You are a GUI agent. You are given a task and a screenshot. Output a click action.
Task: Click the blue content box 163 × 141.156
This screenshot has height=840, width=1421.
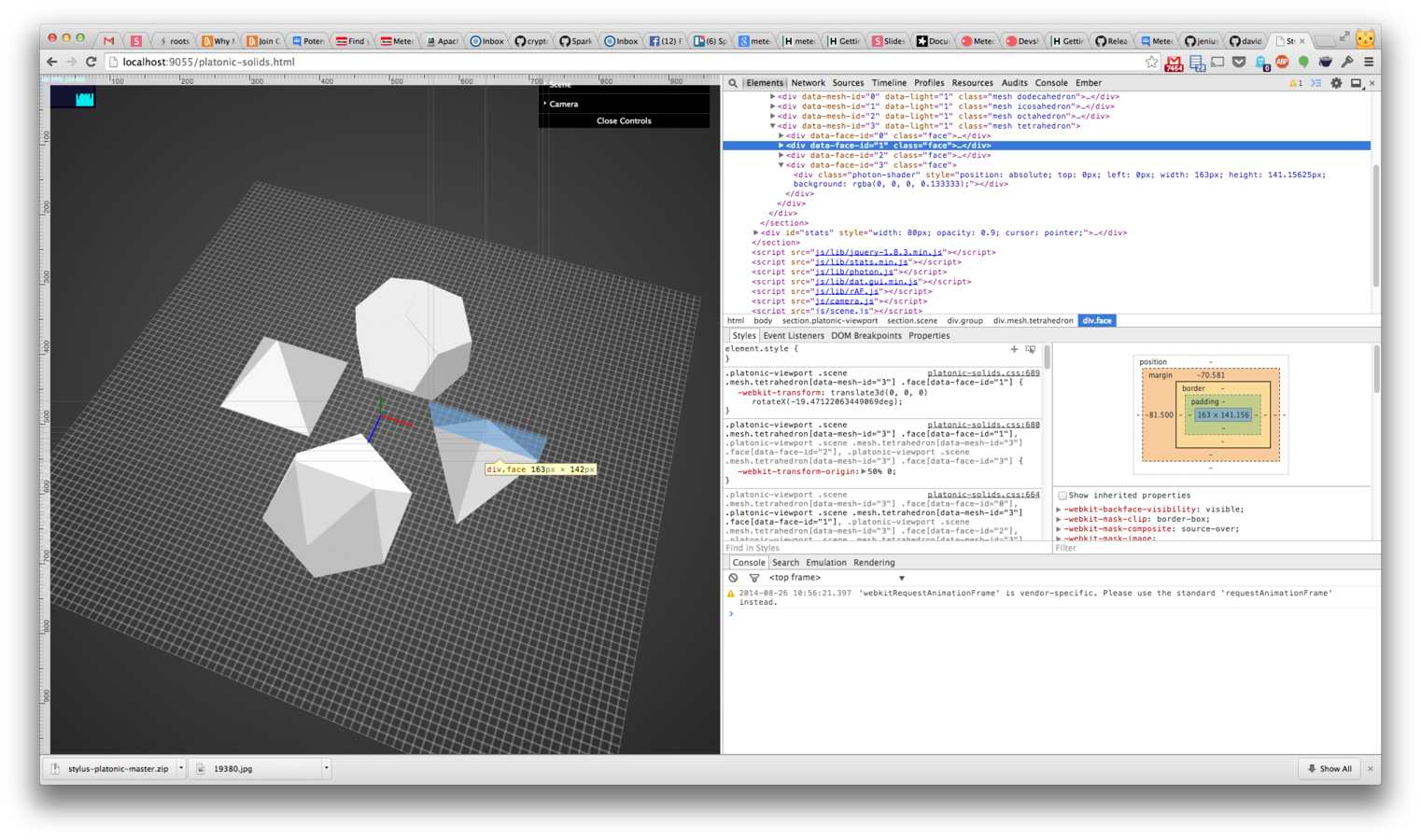[1222, 415]
